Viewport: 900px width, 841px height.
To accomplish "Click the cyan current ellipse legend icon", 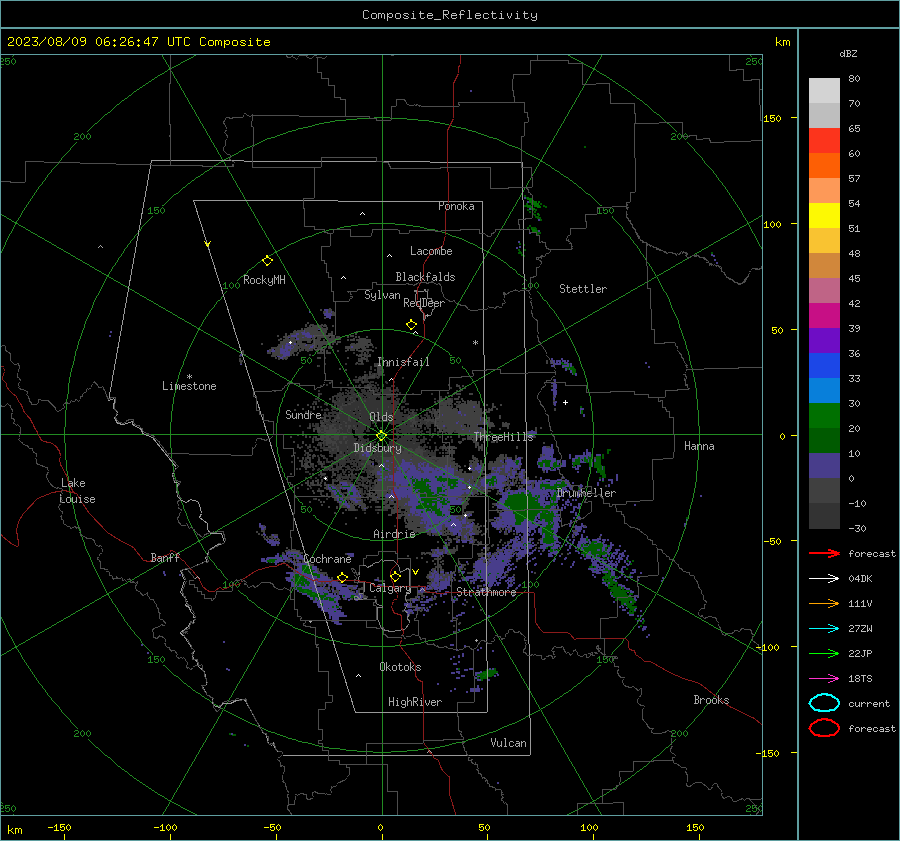I will point(824,703).
